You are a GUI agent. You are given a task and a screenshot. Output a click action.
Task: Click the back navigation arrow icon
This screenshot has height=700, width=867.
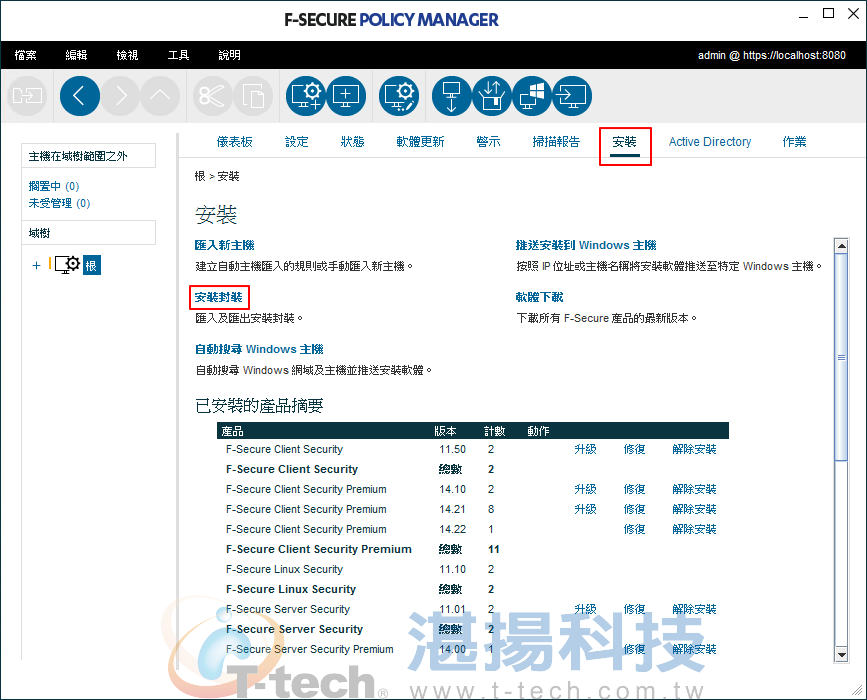tap(80, 96)
